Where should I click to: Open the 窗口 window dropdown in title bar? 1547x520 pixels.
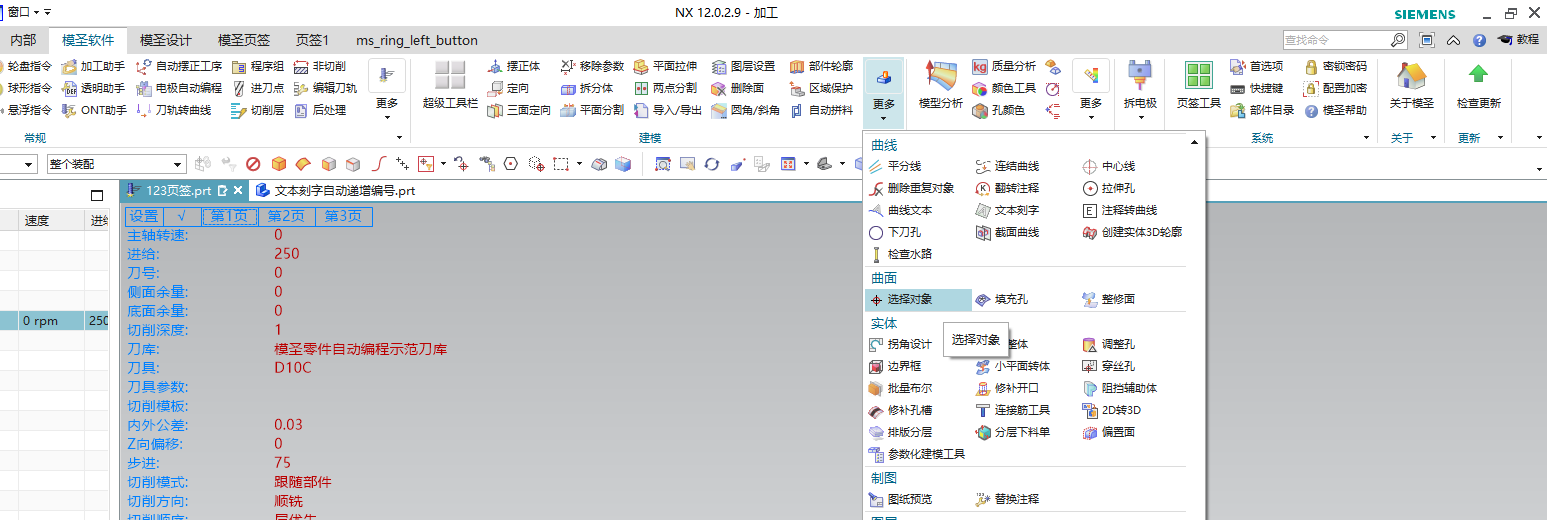coord(23,11)
